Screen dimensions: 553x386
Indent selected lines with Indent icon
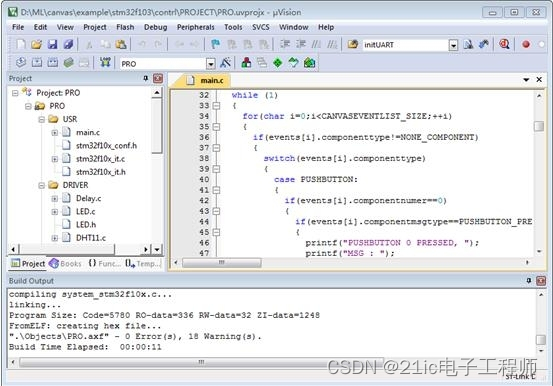tap(285, 44)
